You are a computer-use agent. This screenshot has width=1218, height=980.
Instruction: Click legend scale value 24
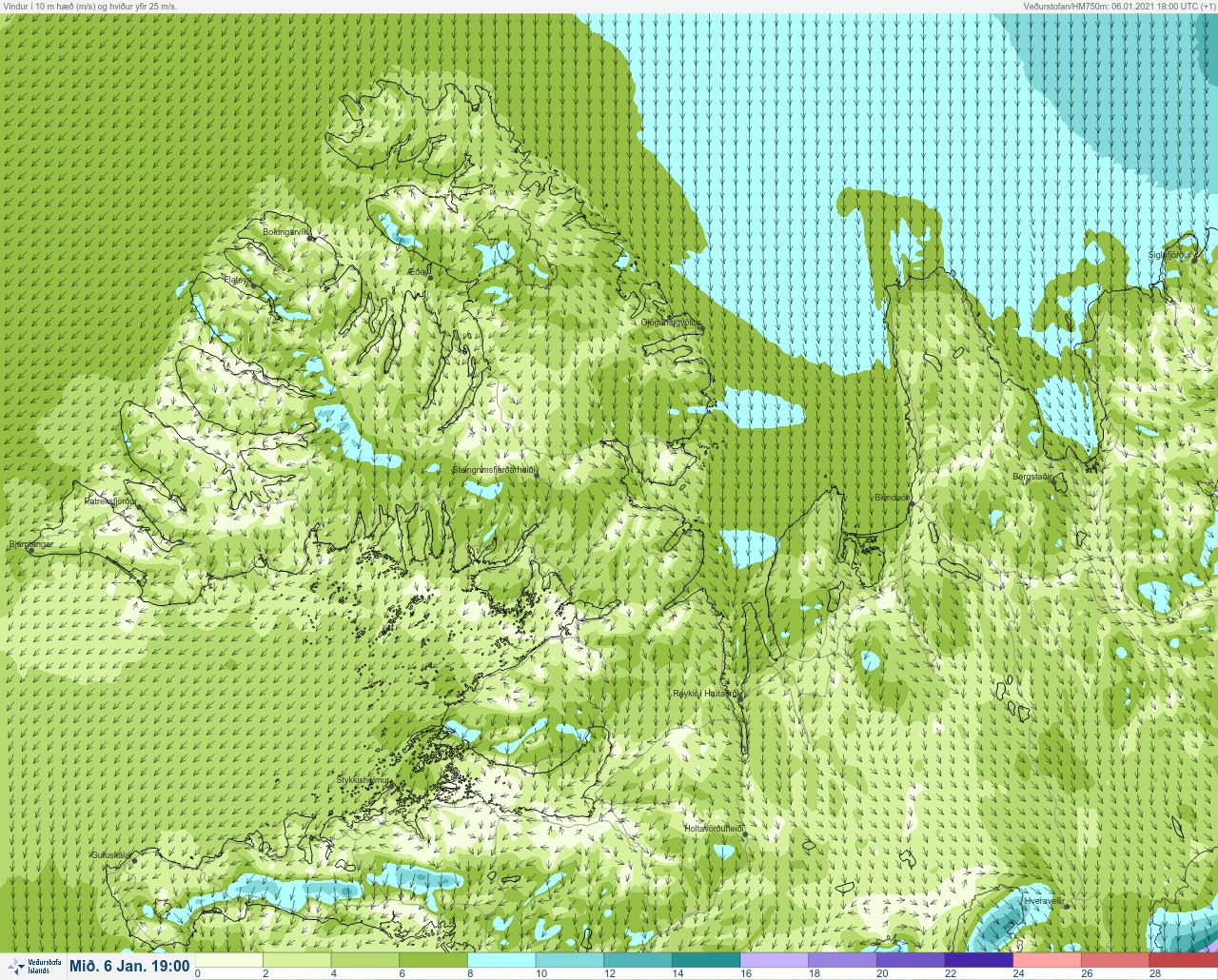[x=1018, y=973]
